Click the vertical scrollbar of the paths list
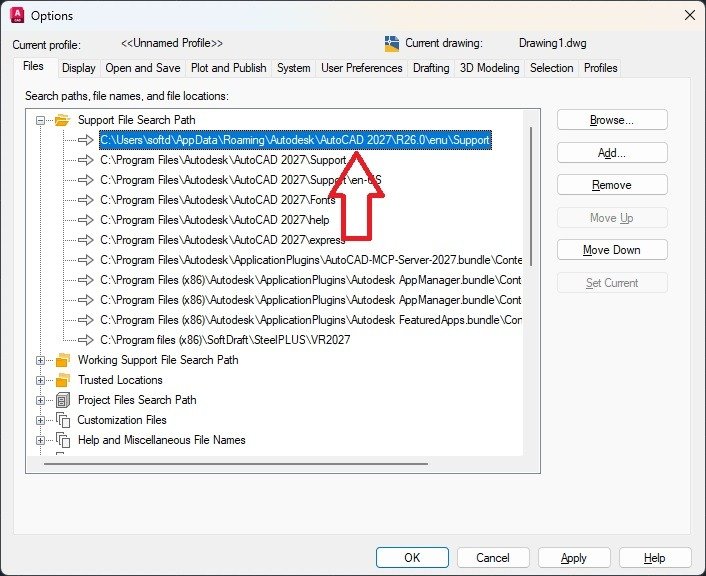This screenshot has height=576, width=706. (532, 196)
